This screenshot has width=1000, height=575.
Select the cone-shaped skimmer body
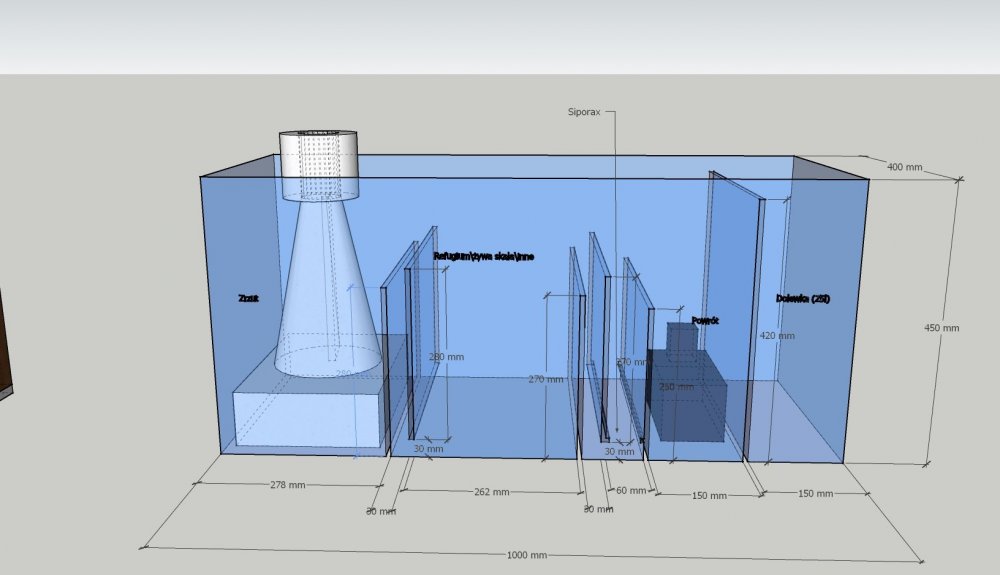pos(327,290)
